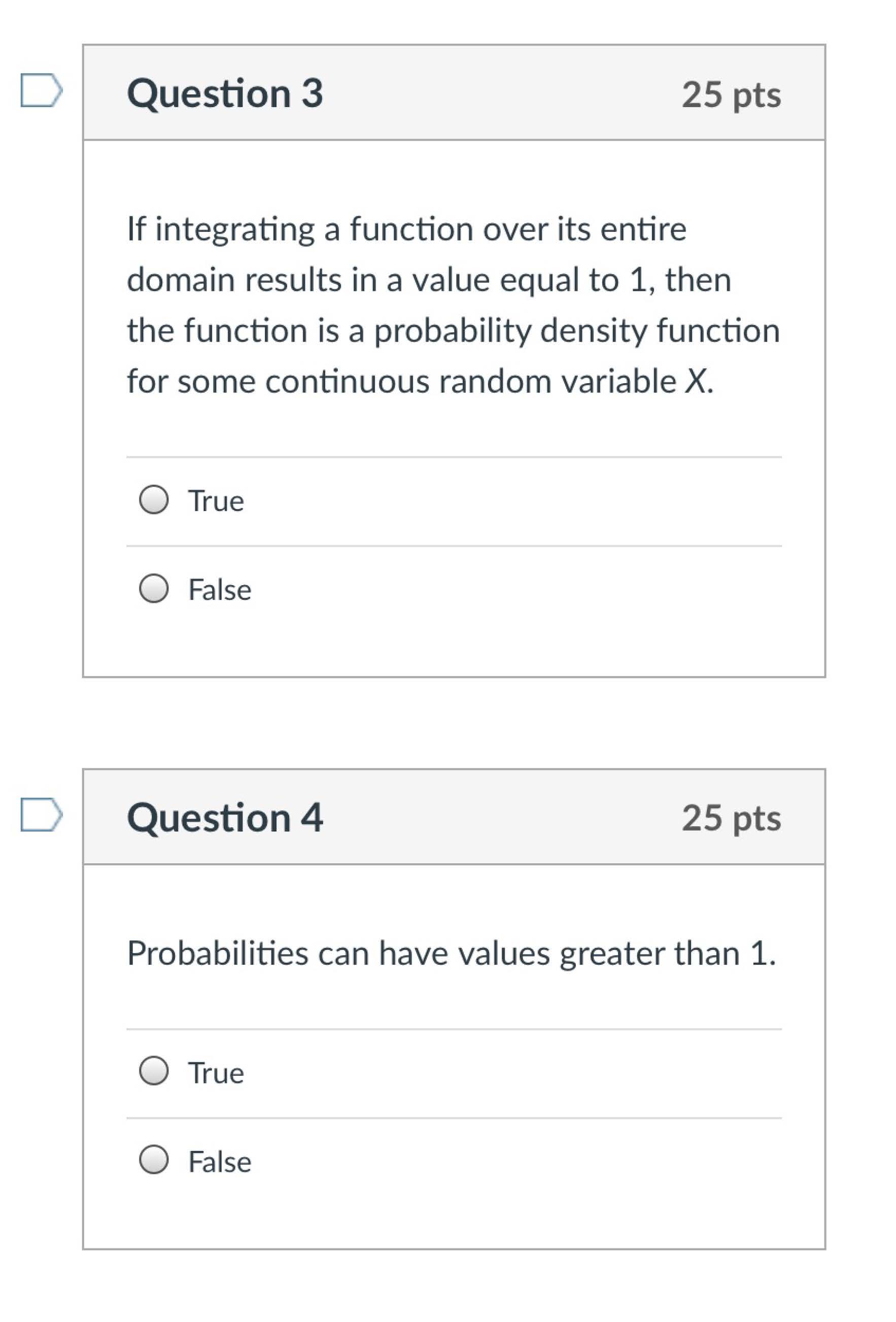Screen dimensions: 896x1322
Task: Flag Question 4 for review
Action: [x=41, y=814]
